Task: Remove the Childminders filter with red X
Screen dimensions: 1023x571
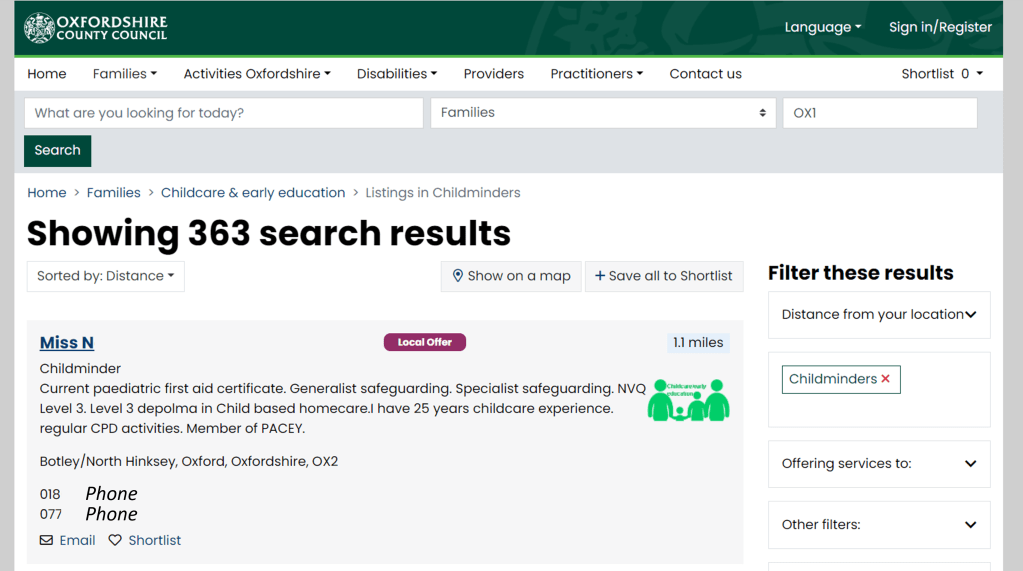Action: tap(885, 379)
